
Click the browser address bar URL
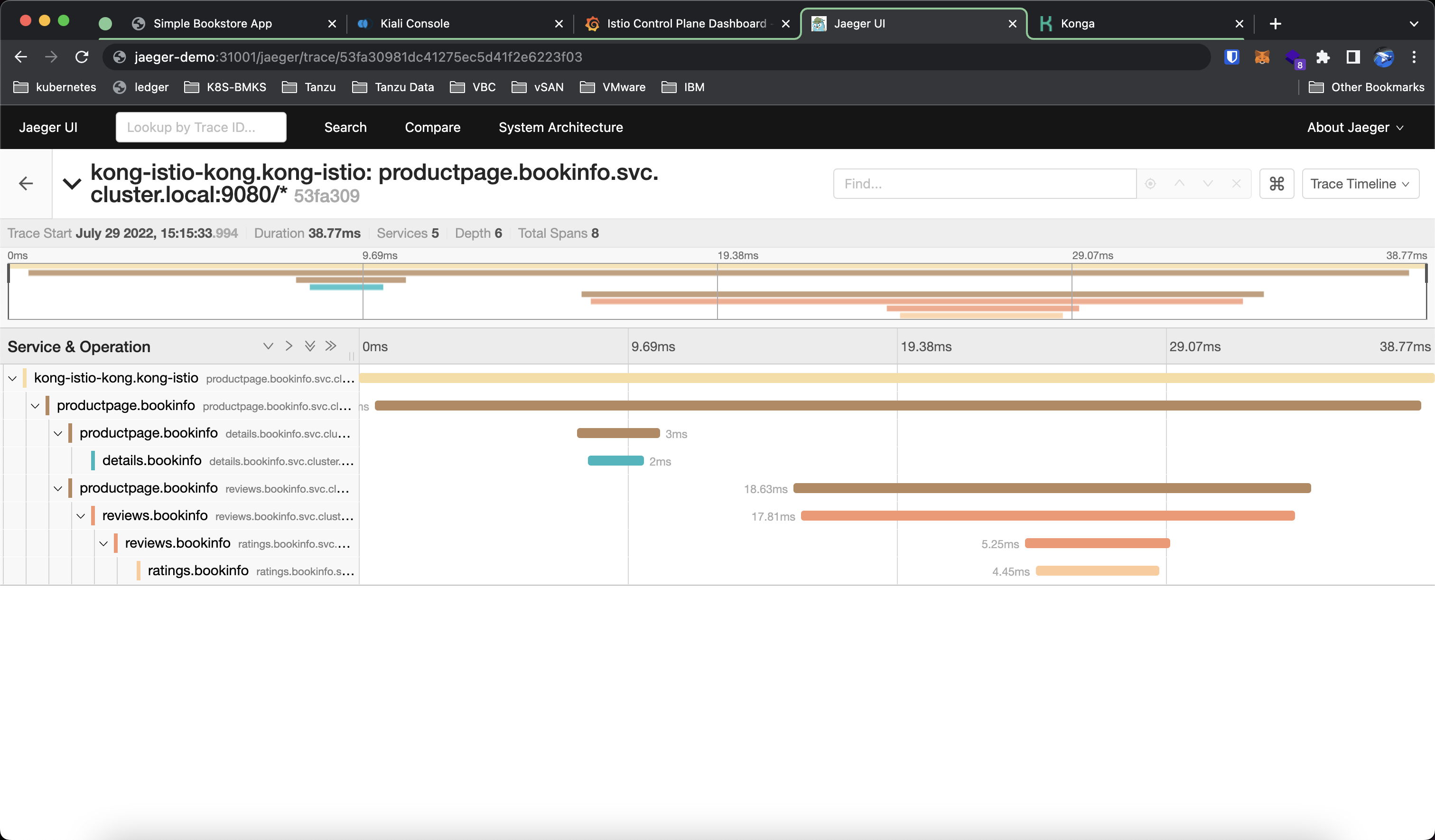[358, 57]
